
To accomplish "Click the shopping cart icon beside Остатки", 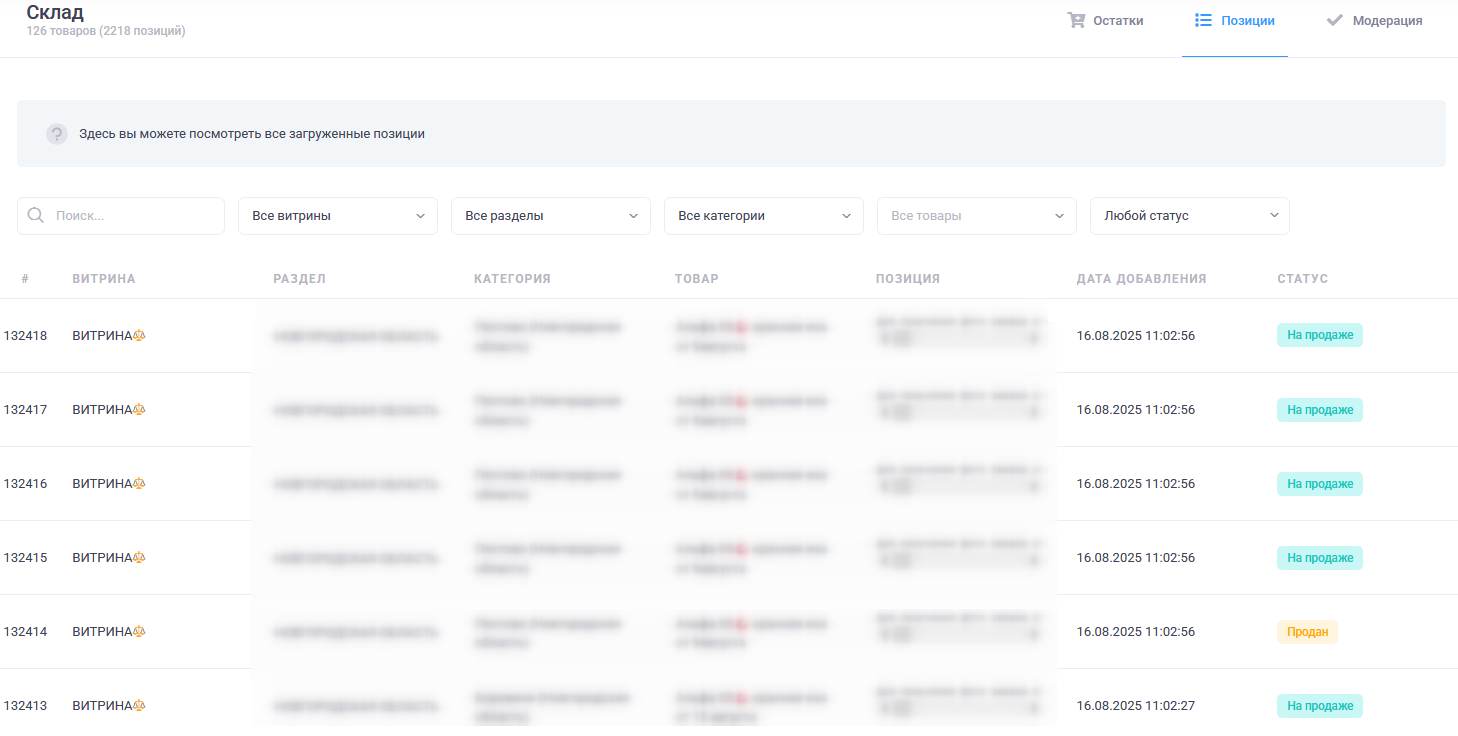I will (x=1076, y=20).
